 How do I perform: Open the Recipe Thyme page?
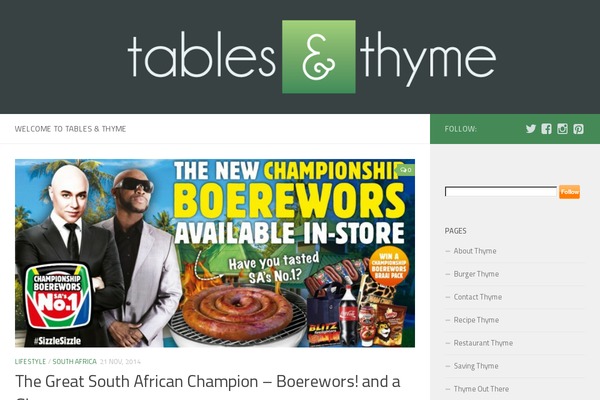point(476,320)
